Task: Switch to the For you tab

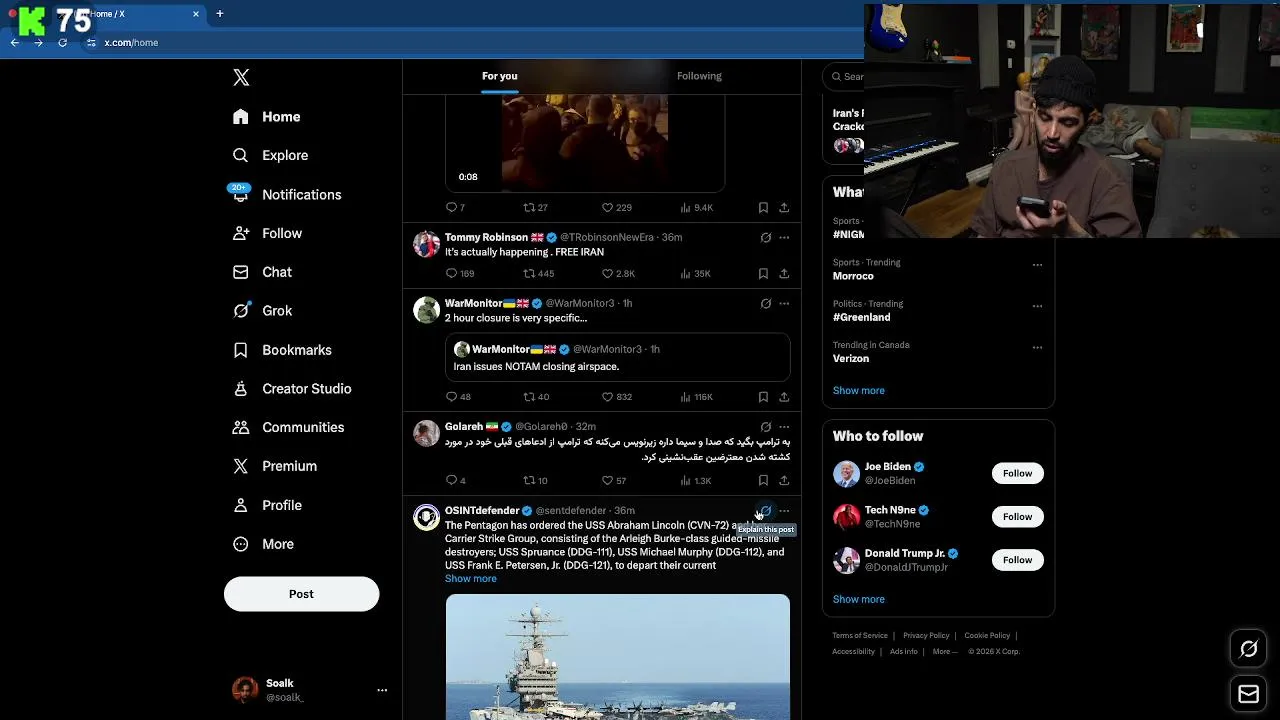Action: (x=500, y=76)
